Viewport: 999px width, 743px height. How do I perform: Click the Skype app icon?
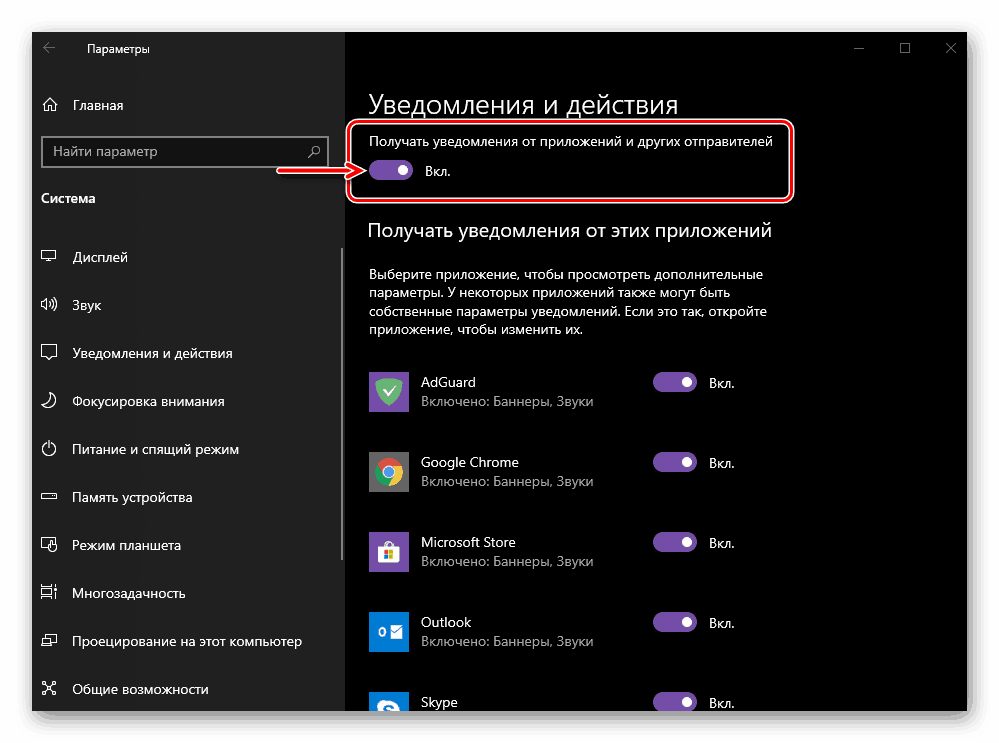pyautogui.click(x=389, y=702)
